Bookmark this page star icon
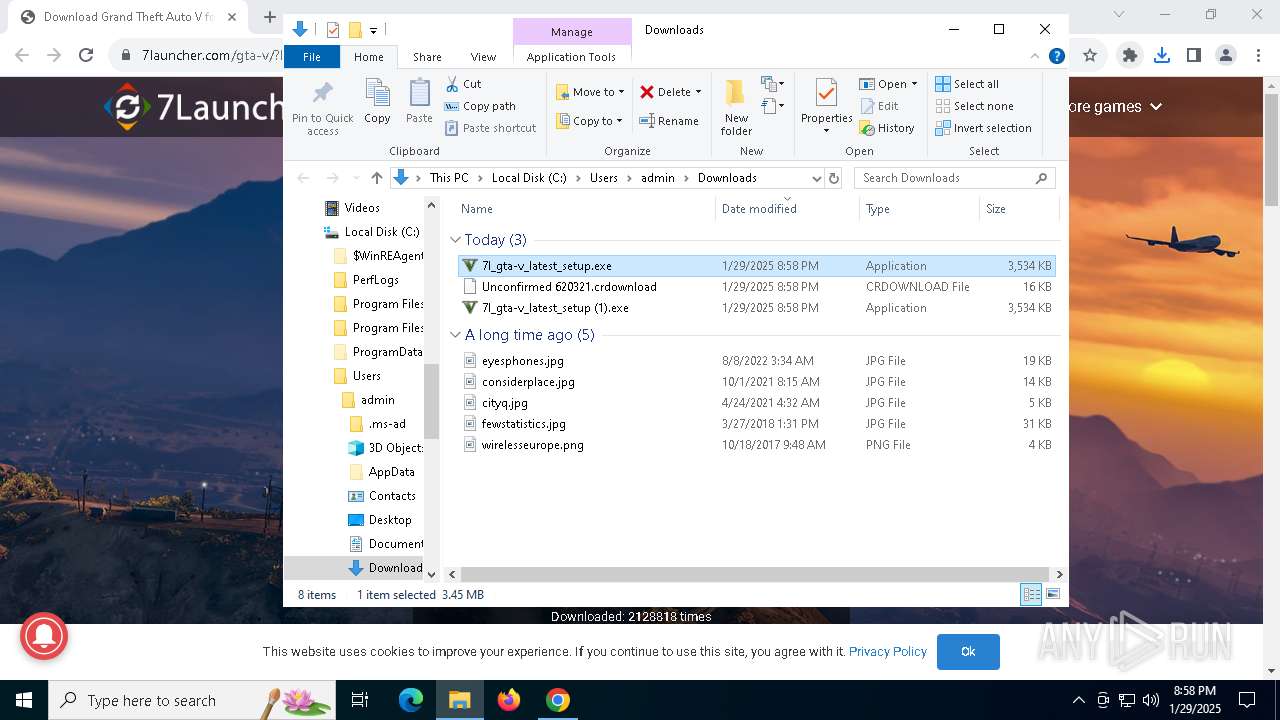The height and width of the screenshot is (720, 1280). (x=1090, y=56)
